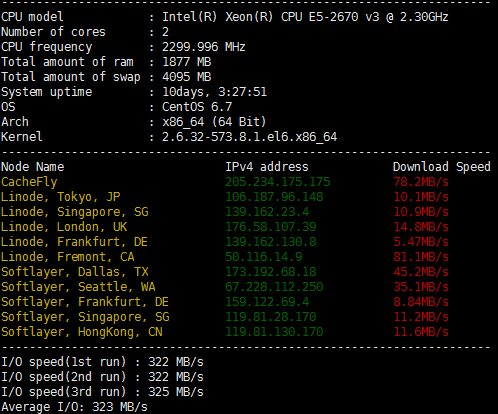Click IP address 176.58.107.39
498x414 pixels.
[270, 227]
